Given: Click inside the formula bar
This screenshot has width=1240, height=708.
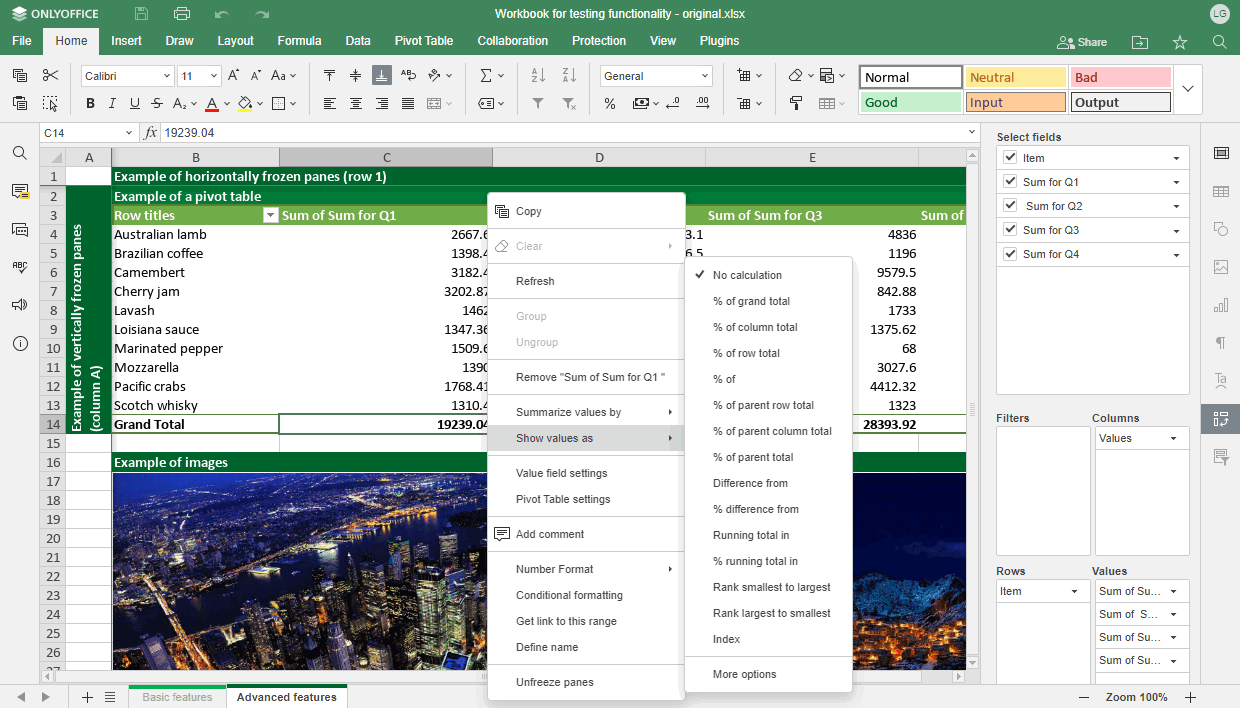Looking at the screenshot, I should pos(400,132).
